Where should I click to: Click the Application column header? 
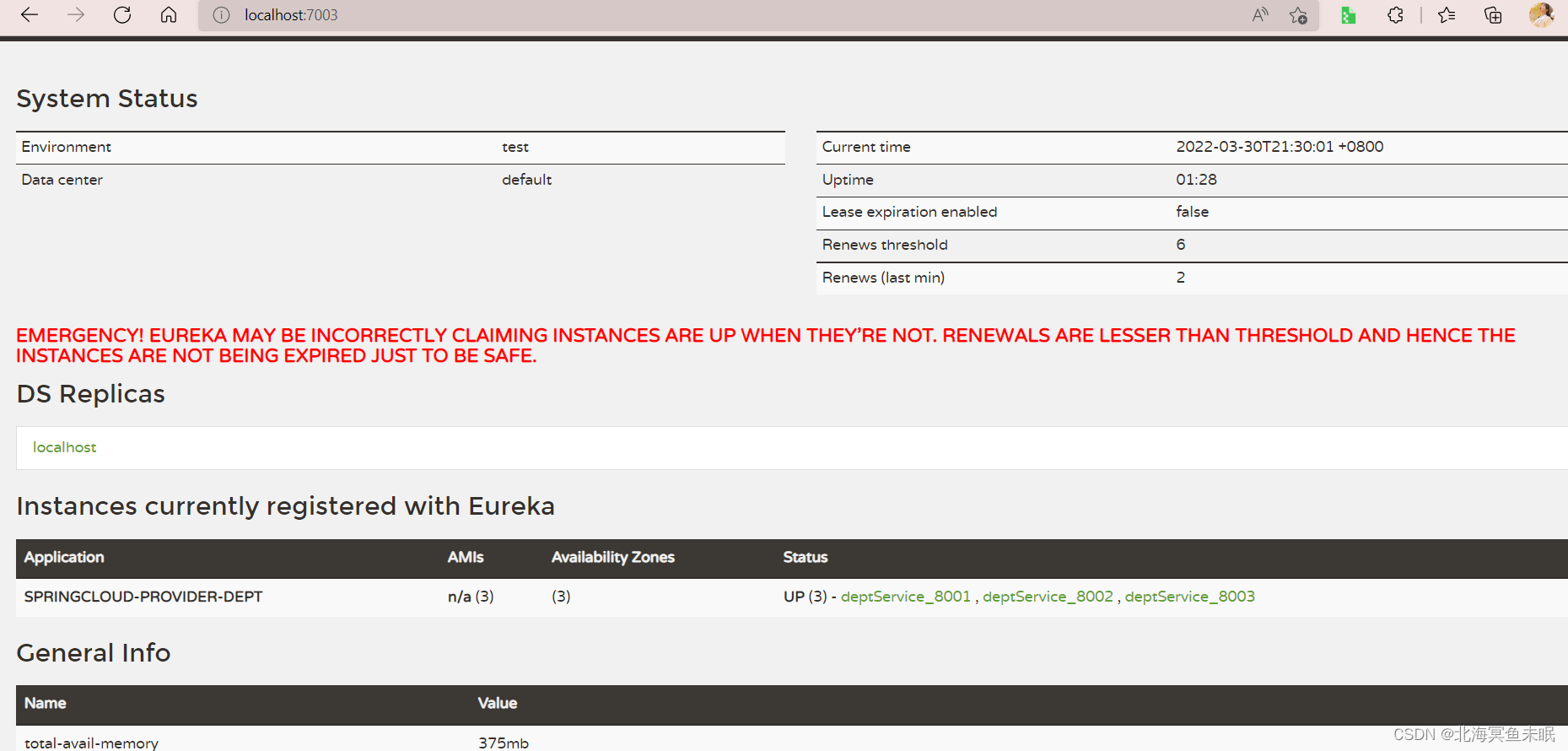[x=64, y=557]
